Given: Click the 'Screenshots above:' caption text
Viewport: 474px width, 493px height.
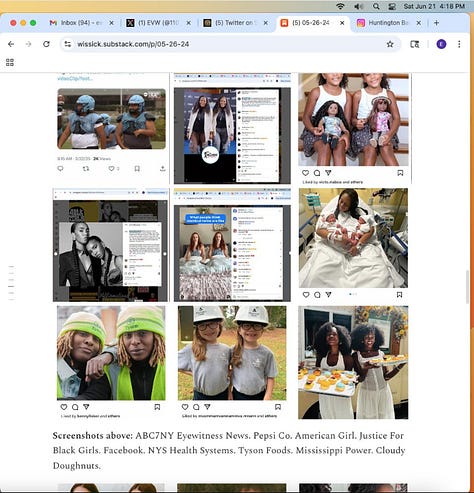Looking at the screenshot, I should [x=93, y=436].
